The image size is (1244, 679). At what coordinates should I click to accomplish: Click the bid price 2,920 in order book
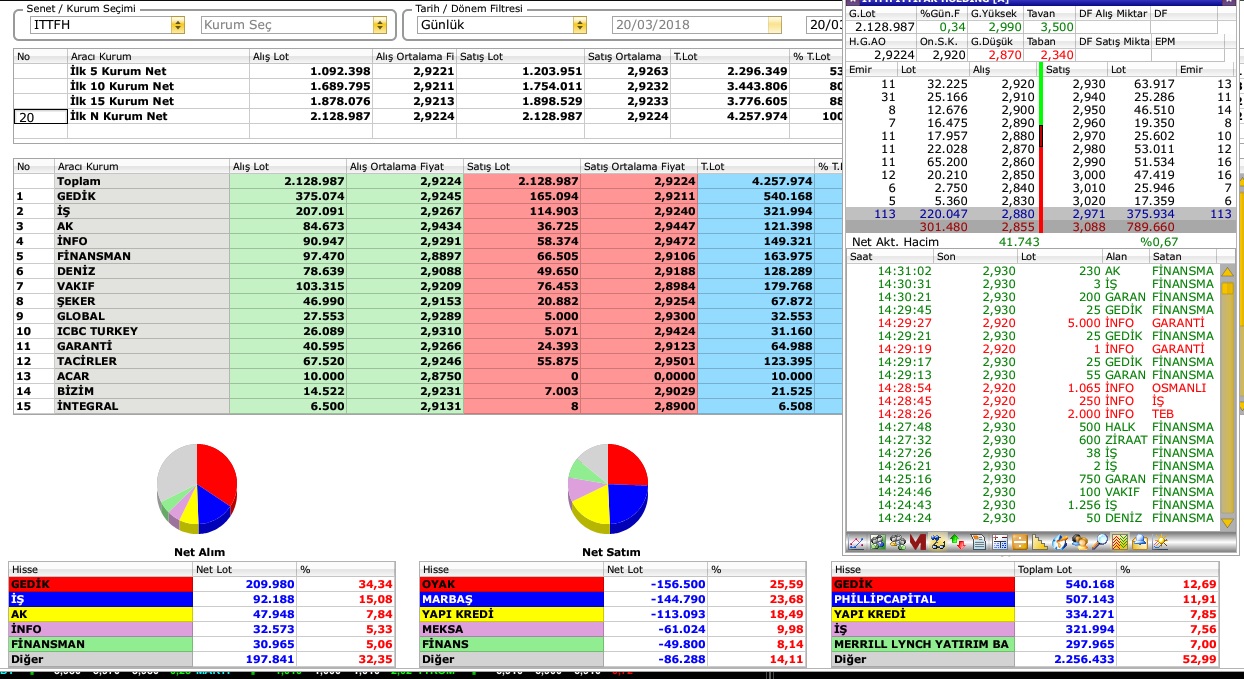point(1017,84)
